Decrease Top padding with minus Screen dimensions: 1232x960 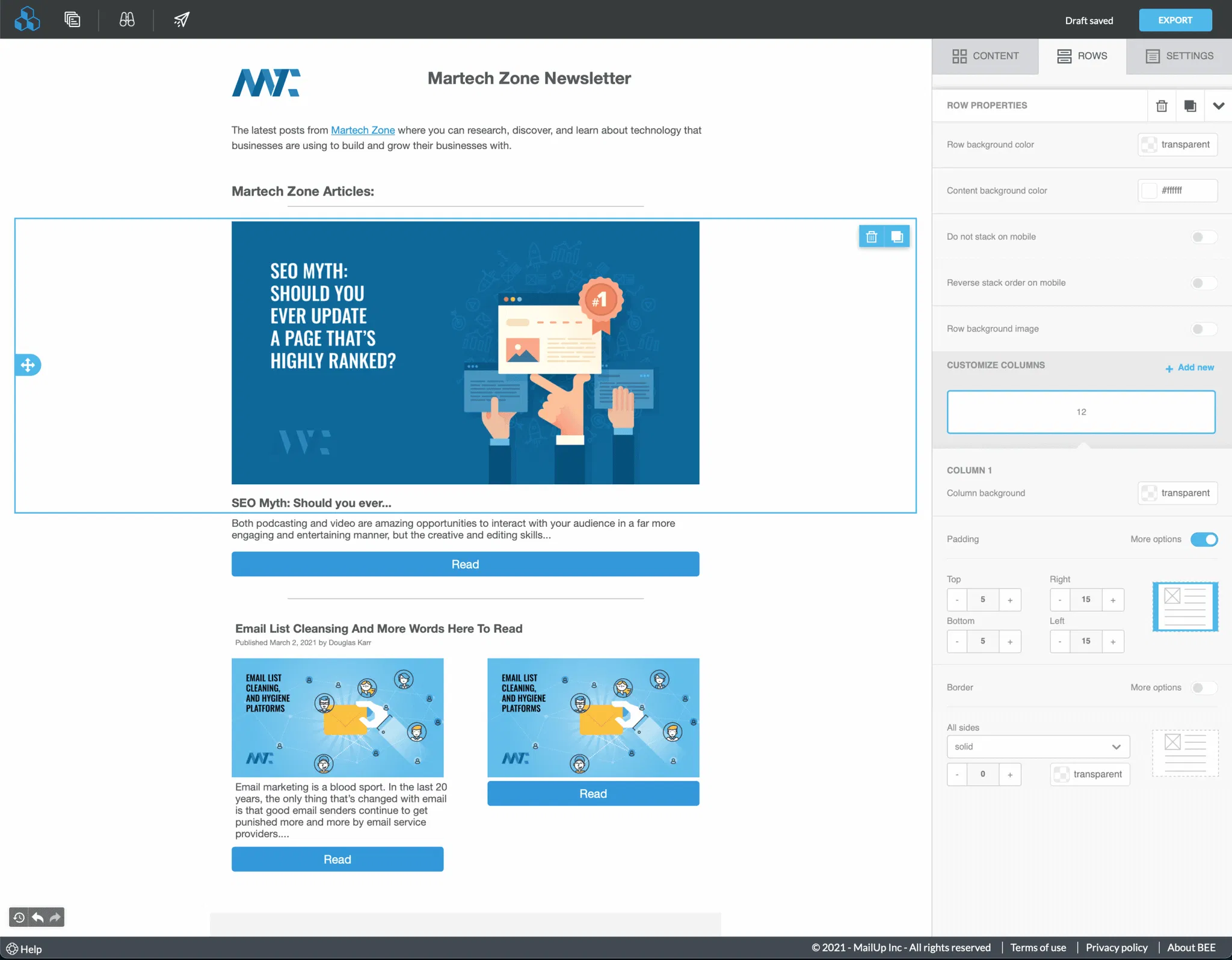(x=956, y=600)
